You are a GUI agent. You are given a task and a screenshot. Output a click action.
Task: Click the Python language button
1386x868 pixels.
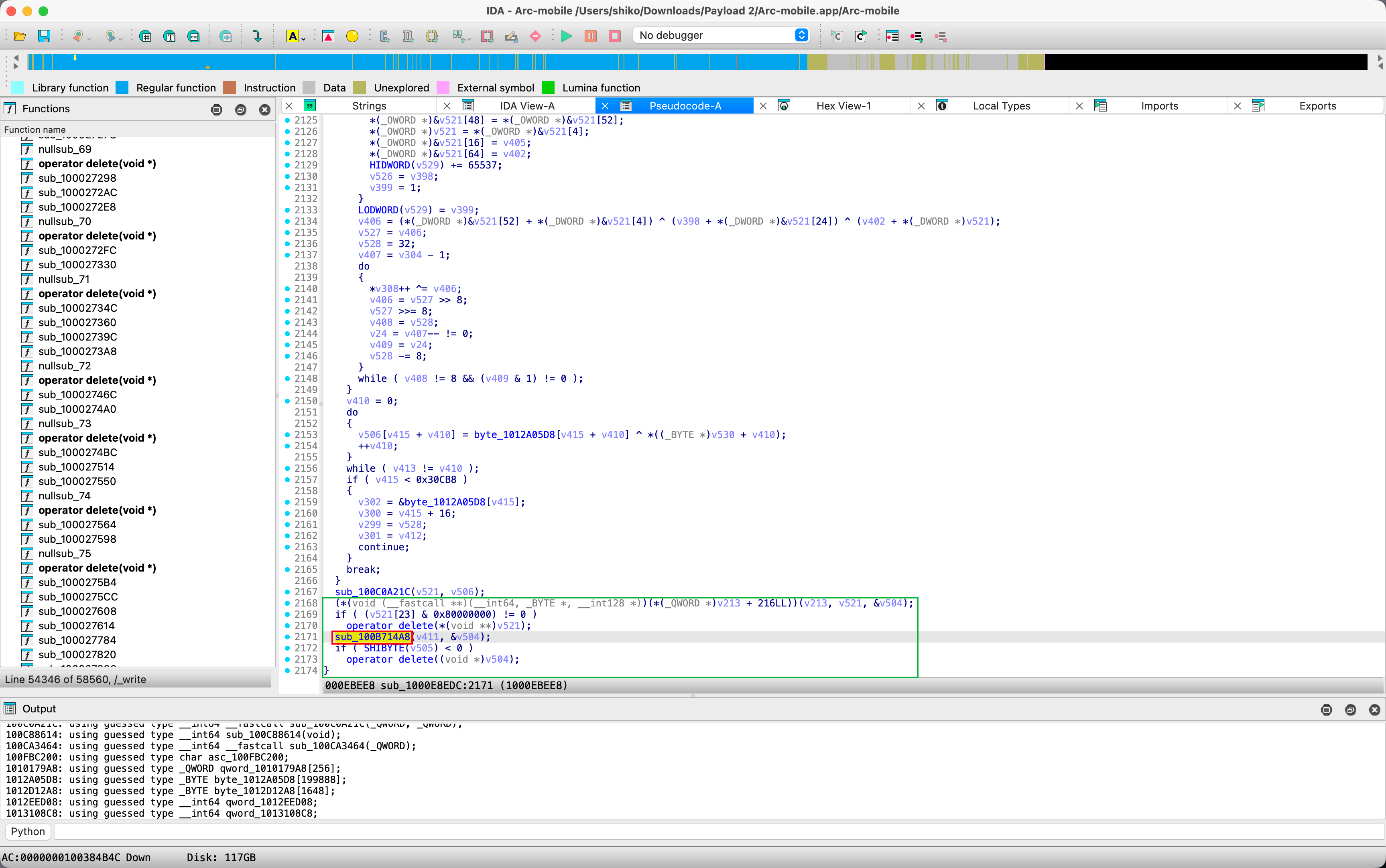click(28, 831)
